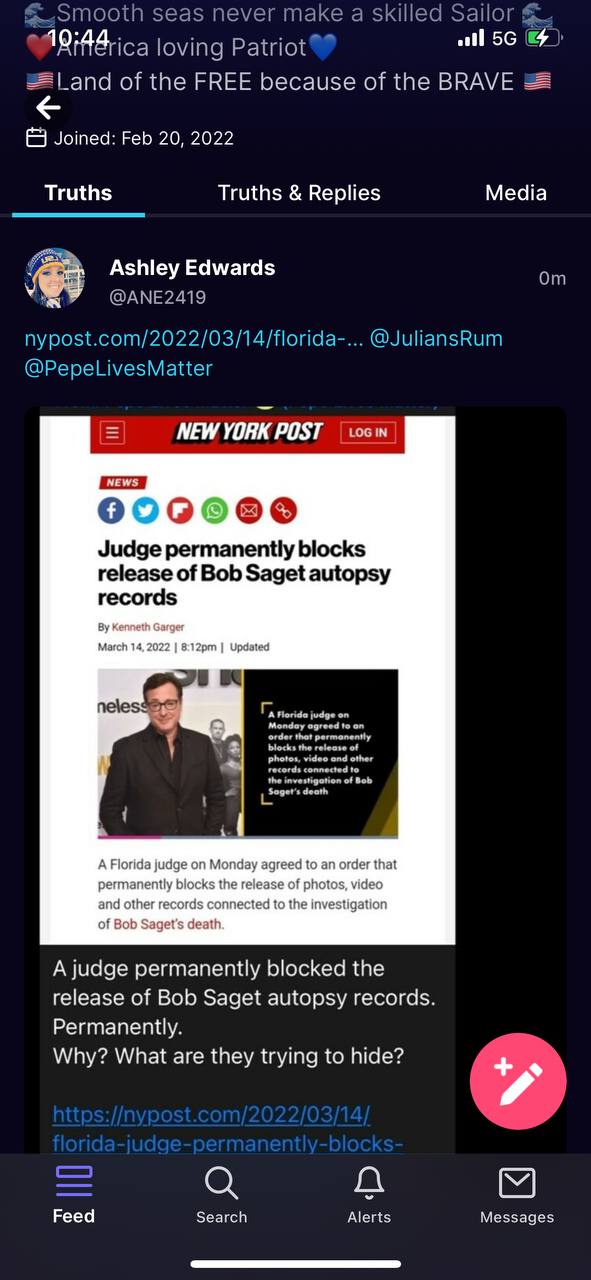Switch to the Media tab

coord(516,193)
